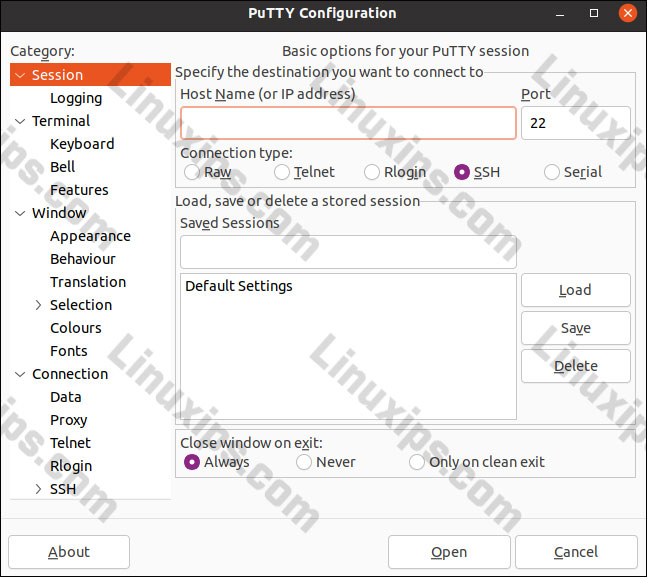This screenshot has height=577, width=647.
Task: Click Open to start the session
Action: 449,552
